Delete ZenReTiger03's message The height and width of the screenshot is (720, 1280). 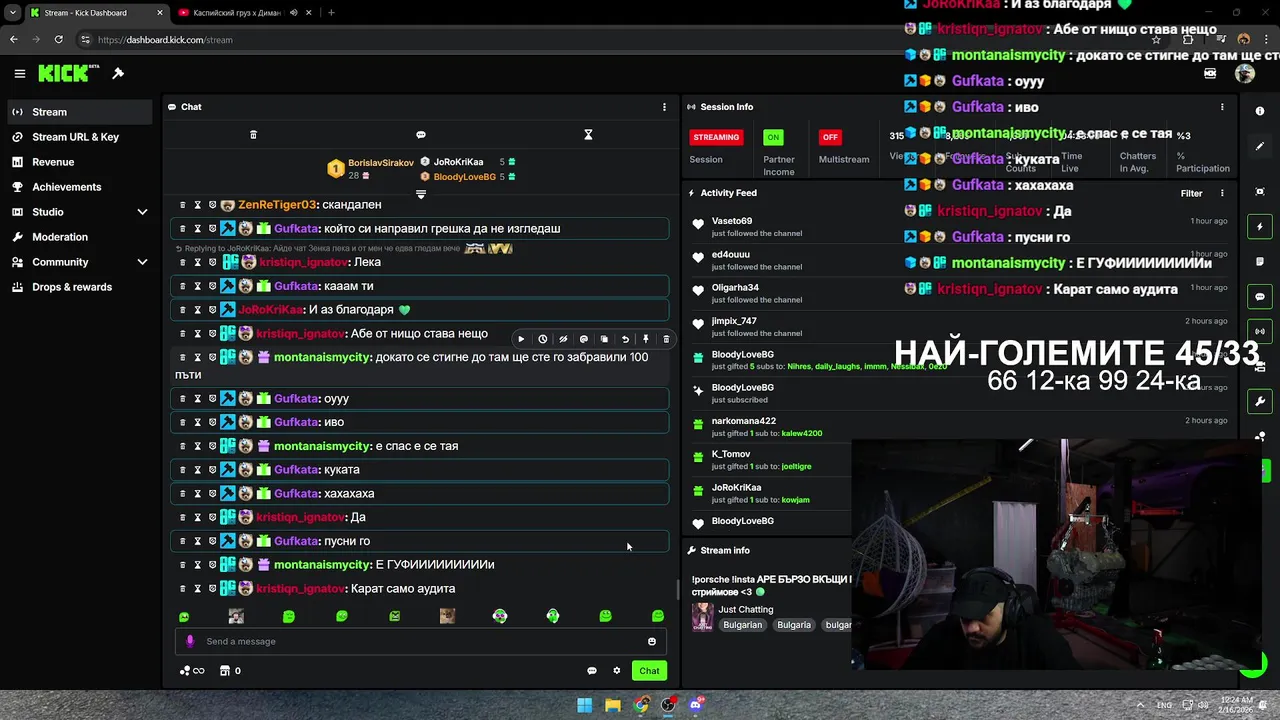tap(182, 205)
